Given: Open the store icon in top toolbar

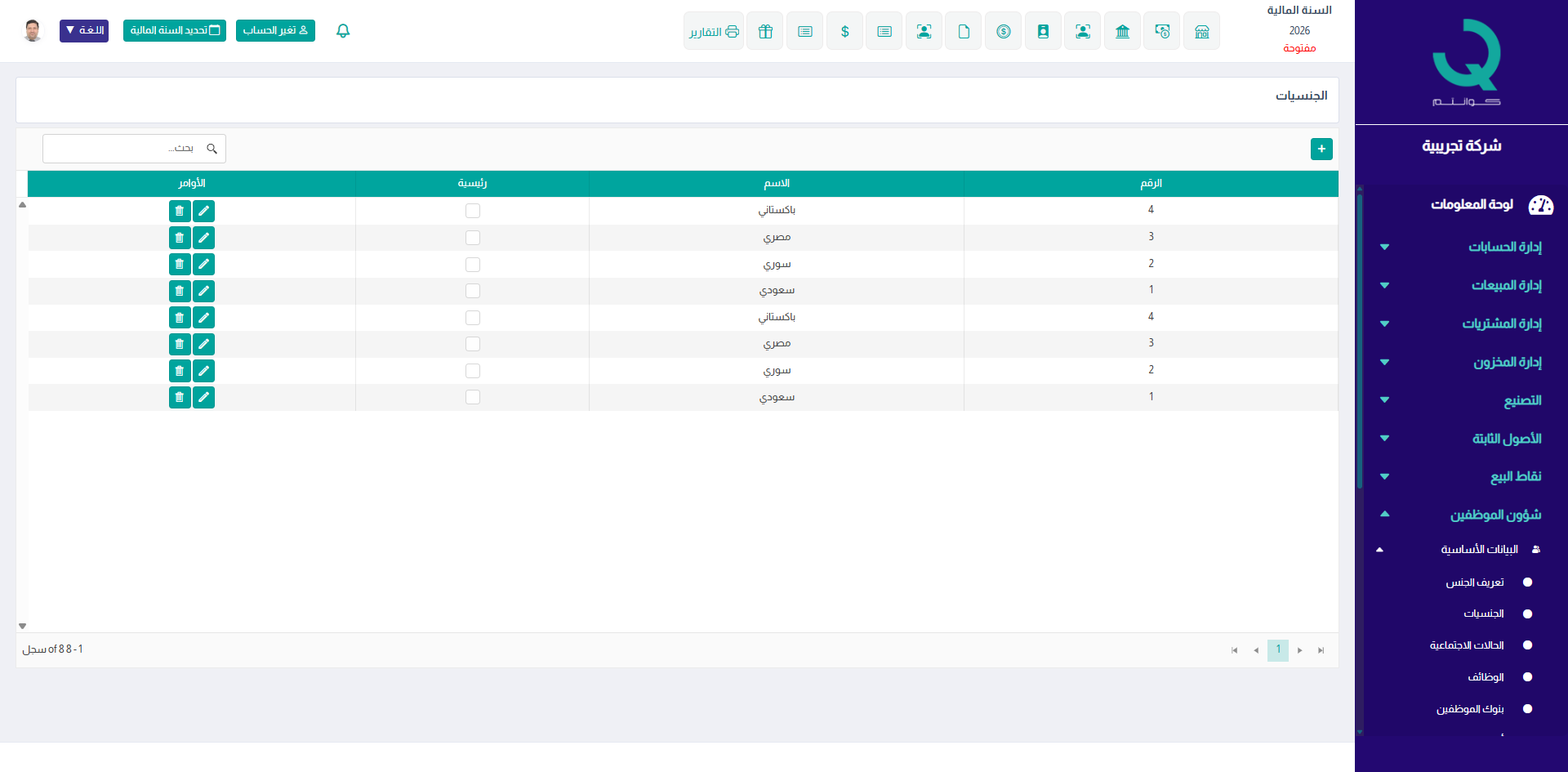Looking at the screenshot, I should pyautogui.click(x=1201, y=31).
